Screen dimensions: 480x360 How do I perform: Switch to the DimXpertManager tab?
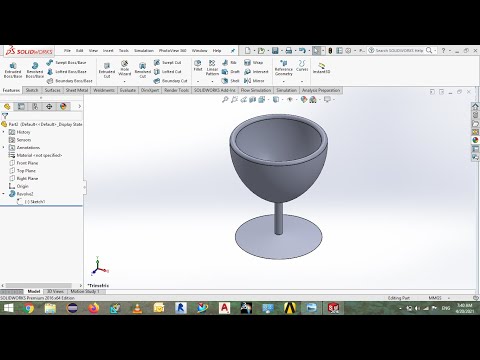(49, 107)
